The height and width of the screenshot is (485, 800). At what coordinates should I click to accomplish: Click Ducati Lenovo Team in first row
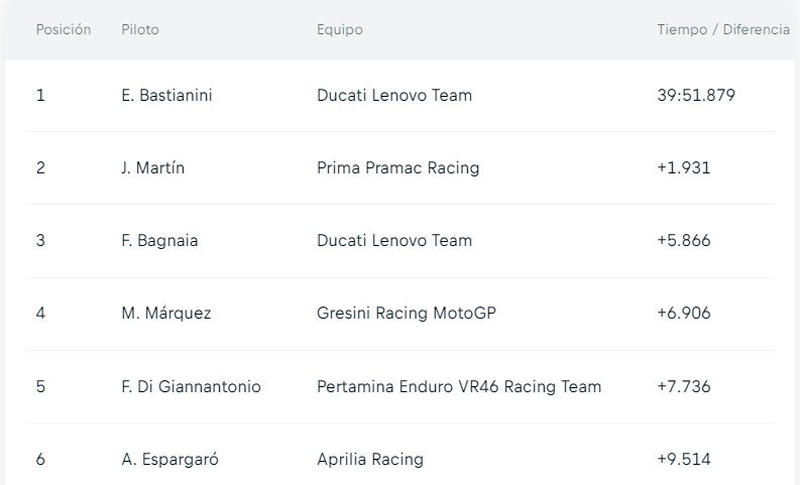tap(394, 96)
